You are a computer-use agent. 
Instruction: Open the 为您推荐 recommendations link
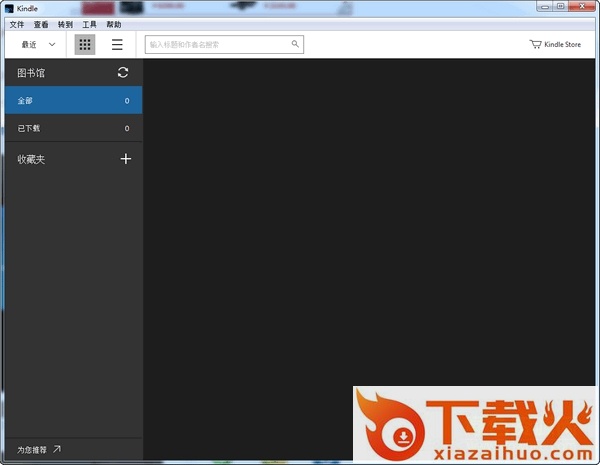(40, 450)
